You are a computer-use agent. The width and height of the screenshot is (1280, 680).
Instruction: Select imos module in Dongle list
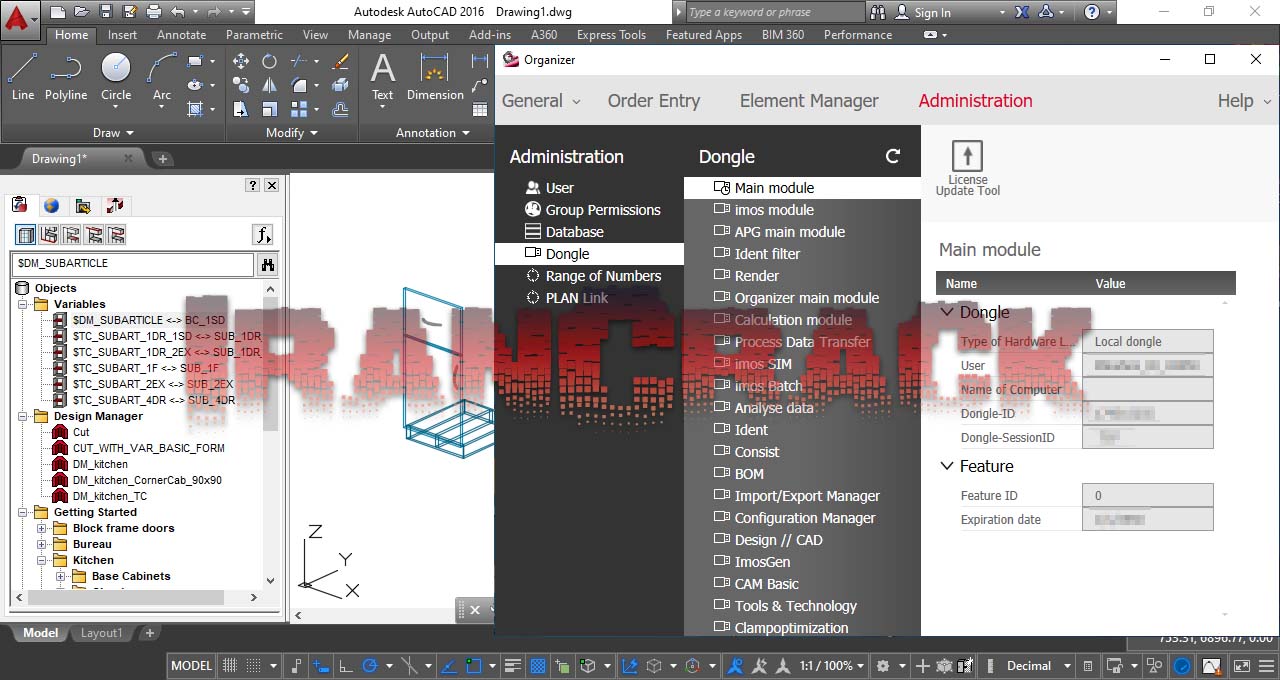click(x=773, y=210)
